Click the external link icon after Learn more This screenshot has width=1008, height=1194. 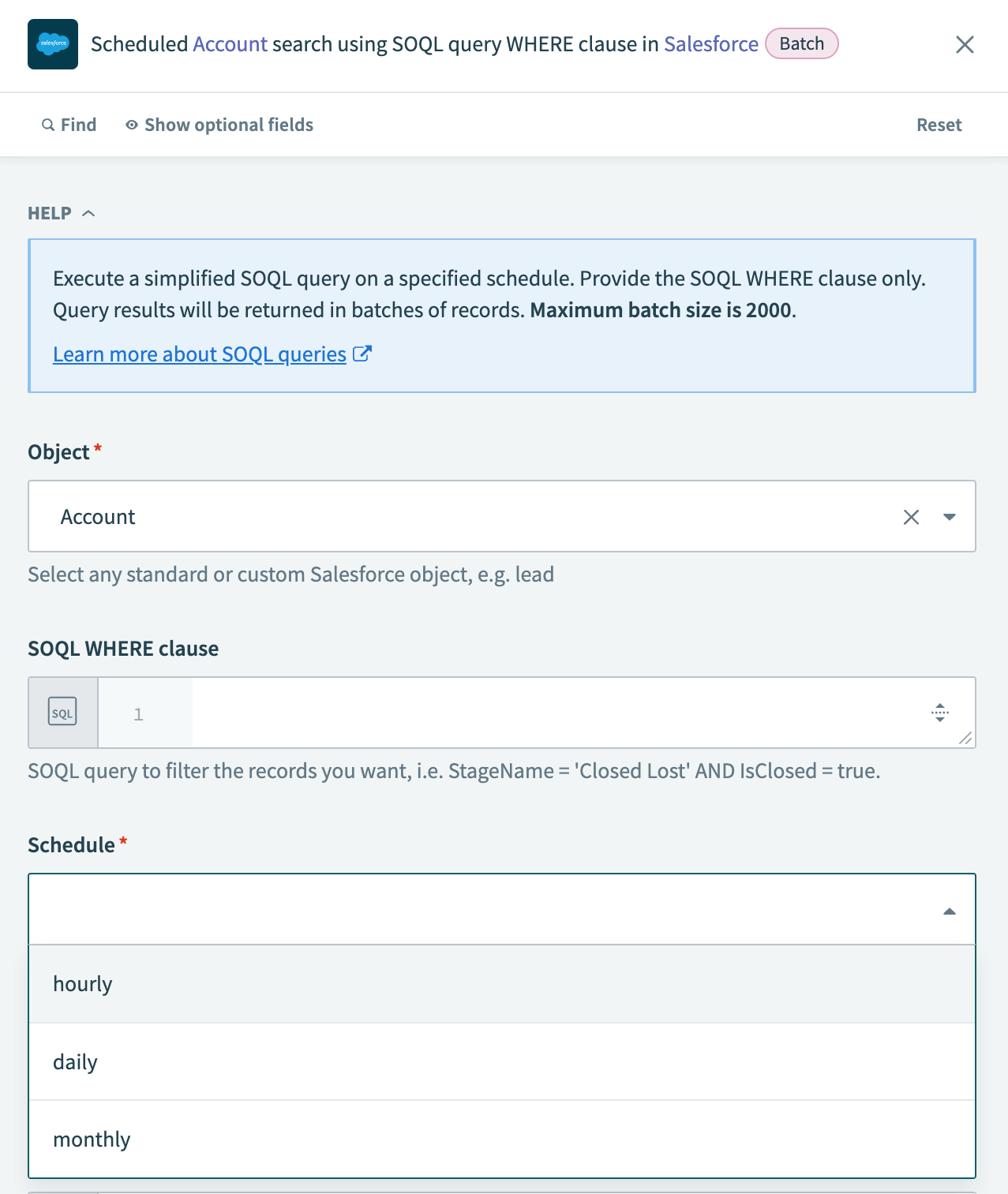click(x=363, y=354)
